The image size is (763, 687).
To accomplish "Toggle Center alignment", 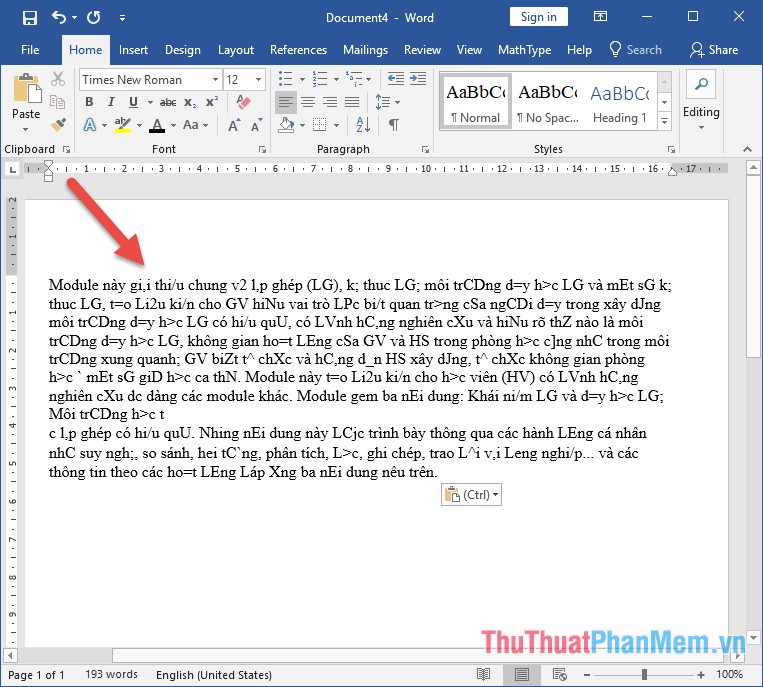I will pyautogui.click(x=308, y=102).
